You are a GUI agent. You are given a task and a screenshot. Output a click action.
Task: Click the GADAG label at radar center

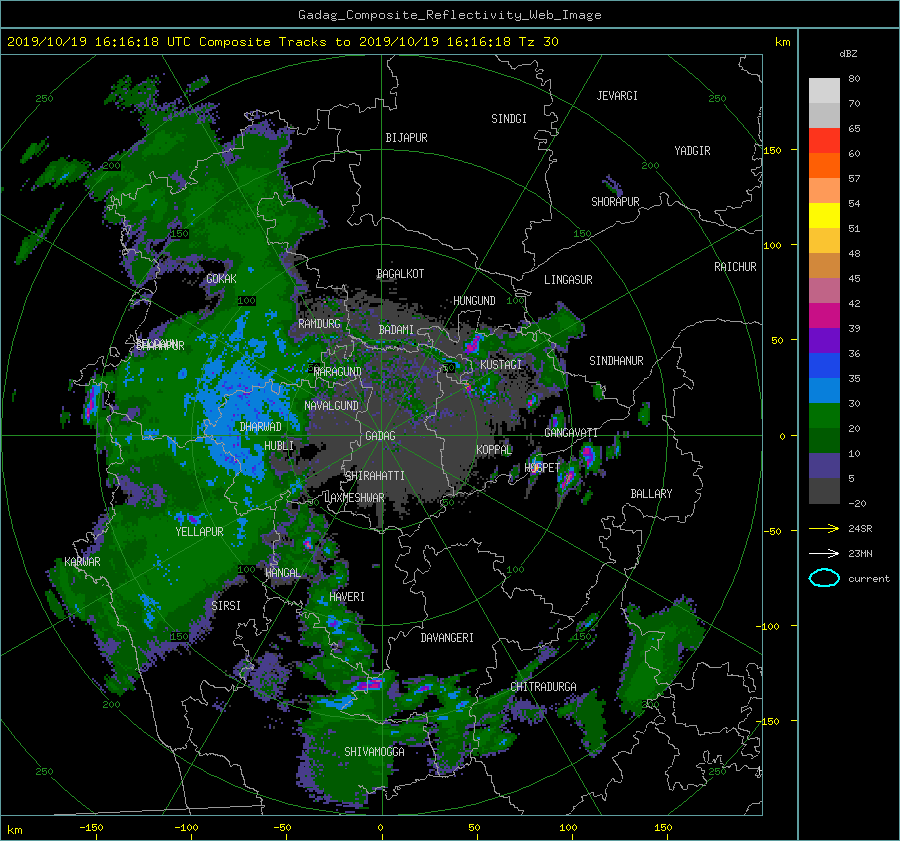380,436
